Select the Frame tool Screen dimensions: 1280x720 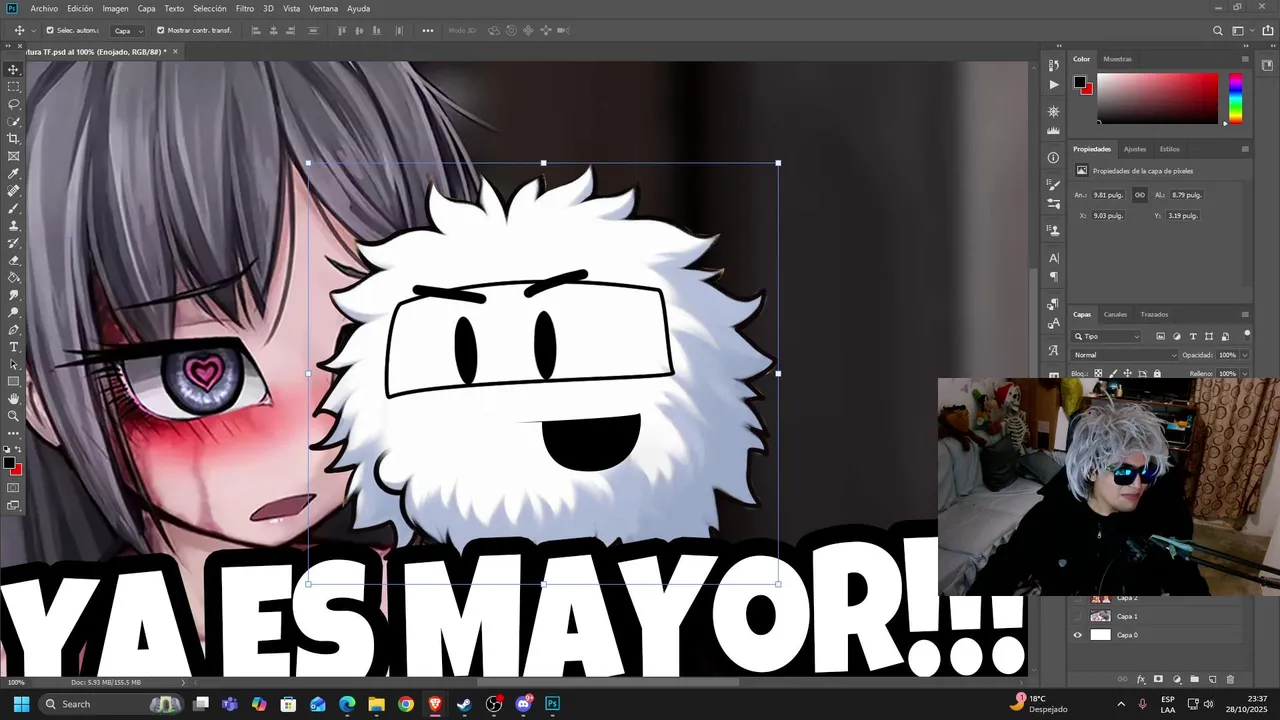click(x=13, y=156)
